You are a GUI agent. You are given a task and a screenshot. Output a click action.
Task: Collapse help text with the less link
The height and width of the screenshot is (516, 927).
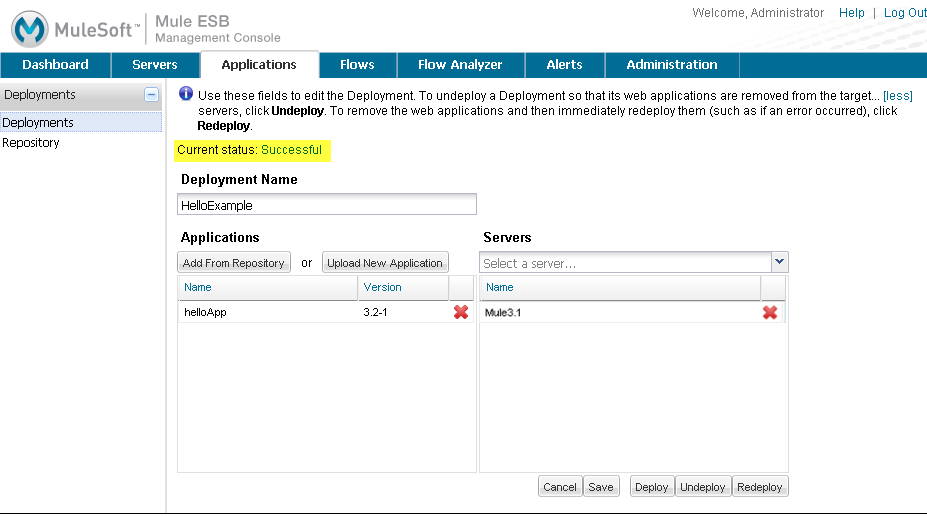[x=897, y=95]
